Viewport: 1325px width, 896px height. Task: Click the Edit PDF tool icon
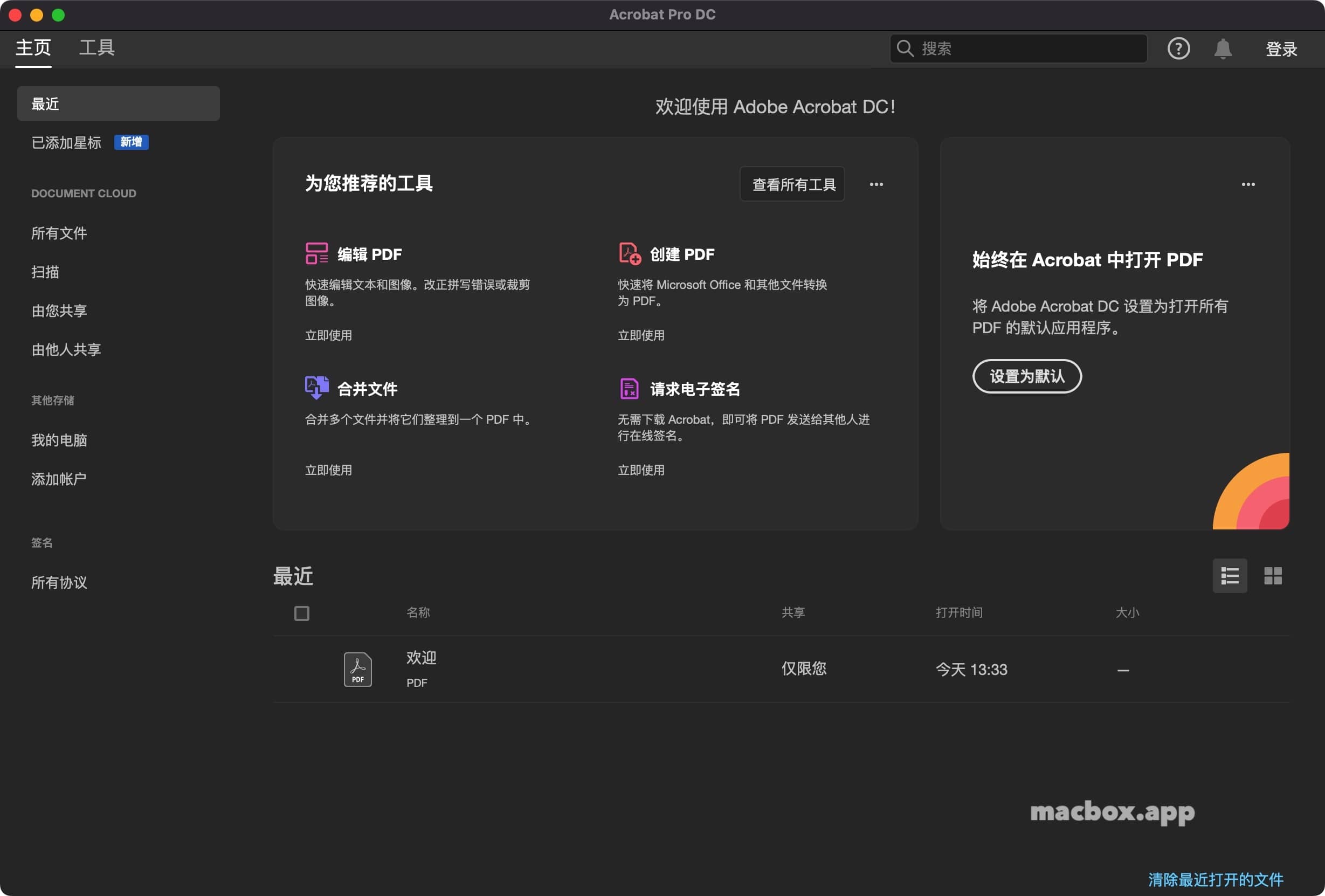pos(316,253)
